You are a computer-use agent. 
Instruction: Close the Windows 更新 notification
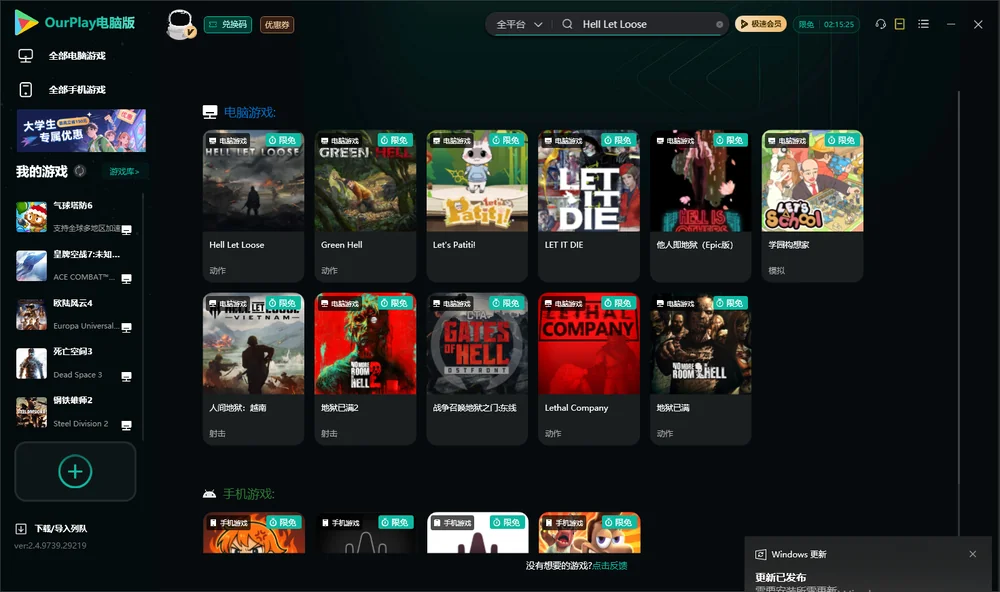973,554
